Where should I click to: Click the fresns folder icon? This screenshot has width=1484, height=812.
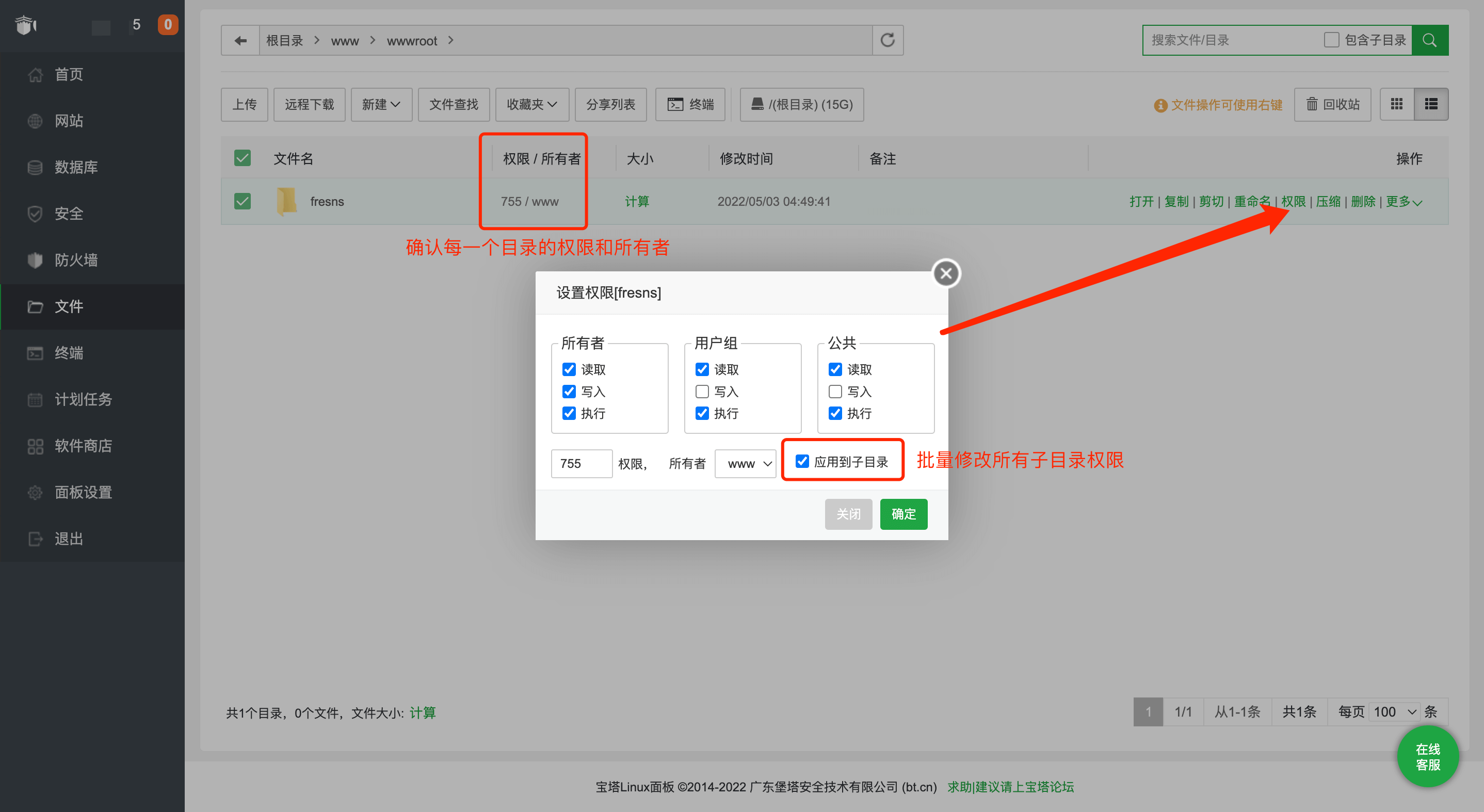click(286, 202)
